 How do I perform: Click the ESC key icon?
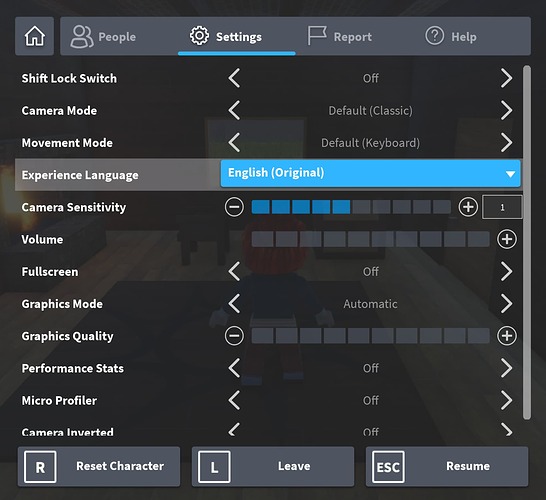coord(388,467)
